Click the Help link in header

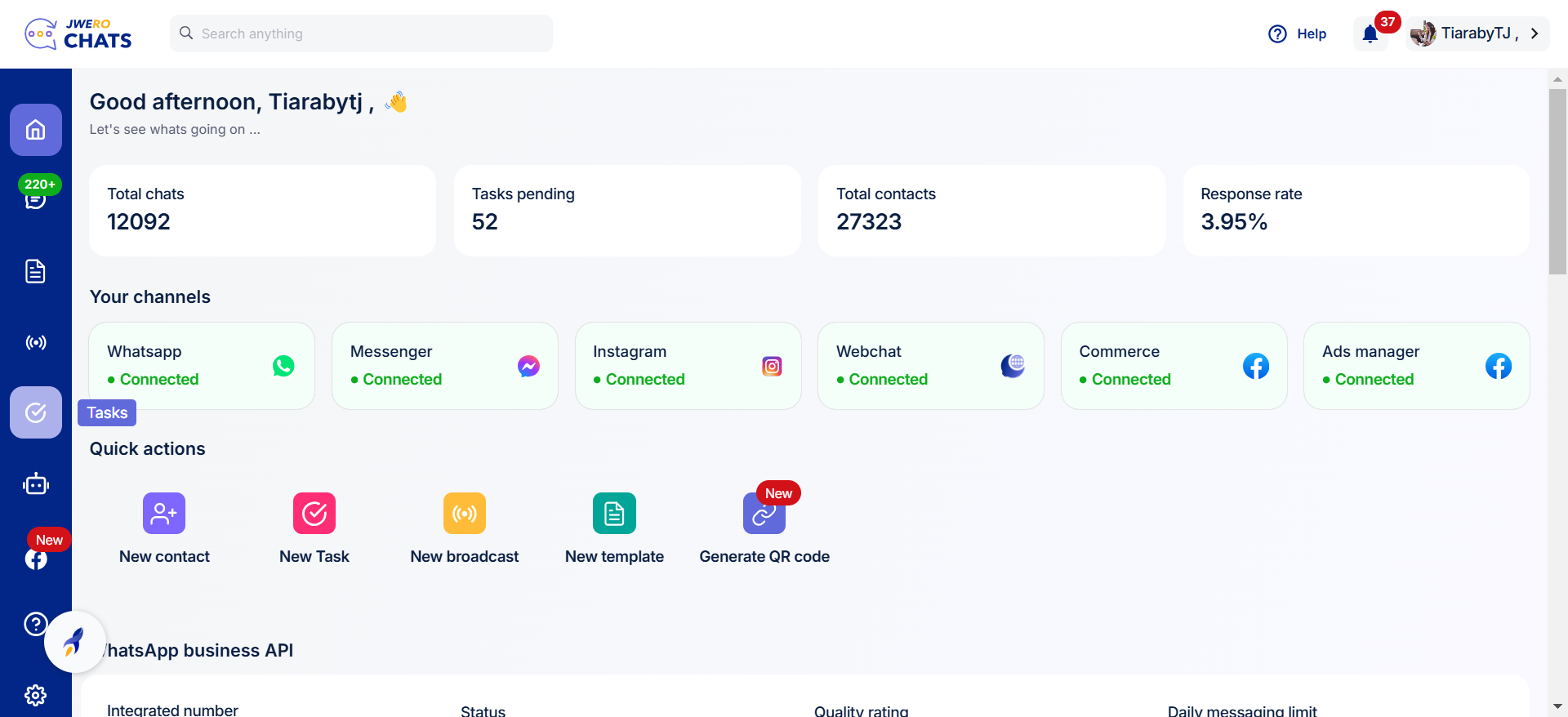(x=1298, y=33)
